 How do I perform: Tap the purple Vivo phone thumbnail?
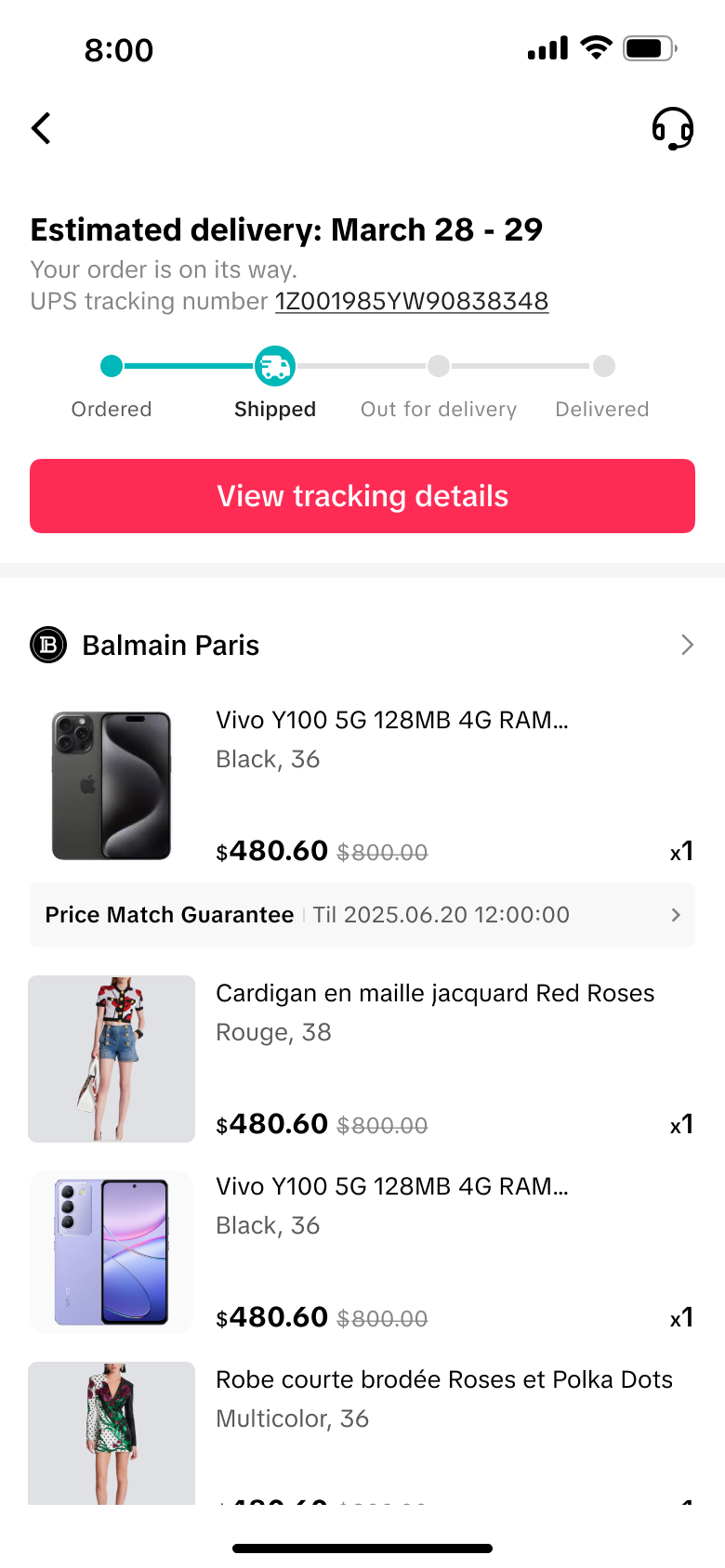click(112, 1252)
